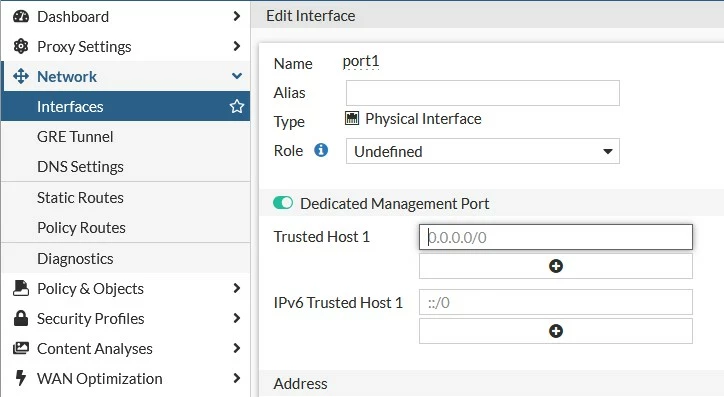Go to Static Routes

coord(126,198)
